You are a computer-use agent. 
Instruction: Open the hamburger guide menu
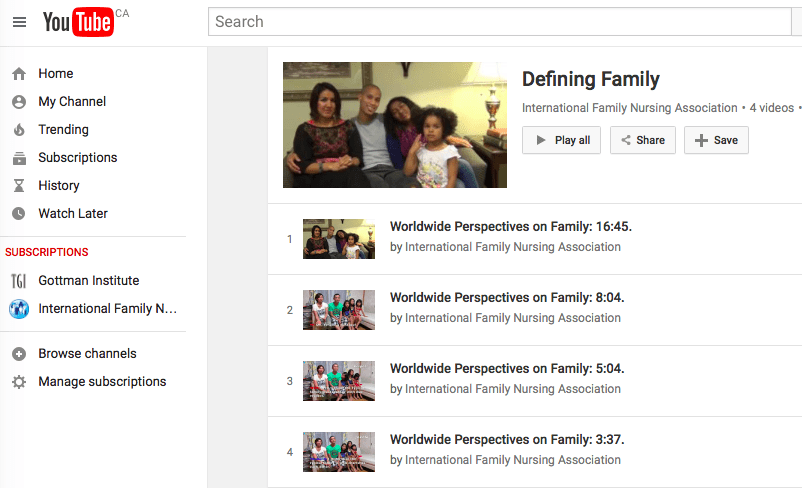(x=19, y=22)
